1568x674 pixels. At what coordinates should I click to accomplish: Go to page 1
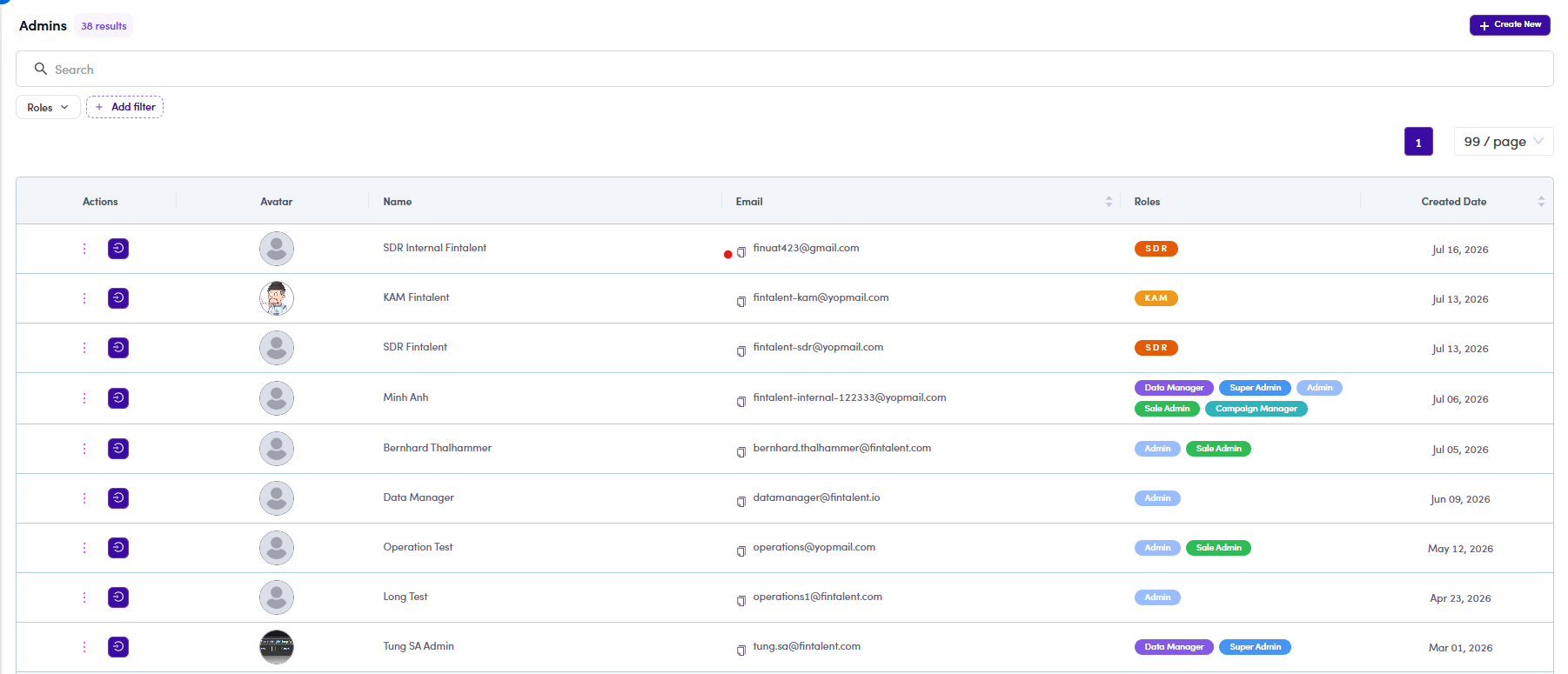pos(1418,142)
